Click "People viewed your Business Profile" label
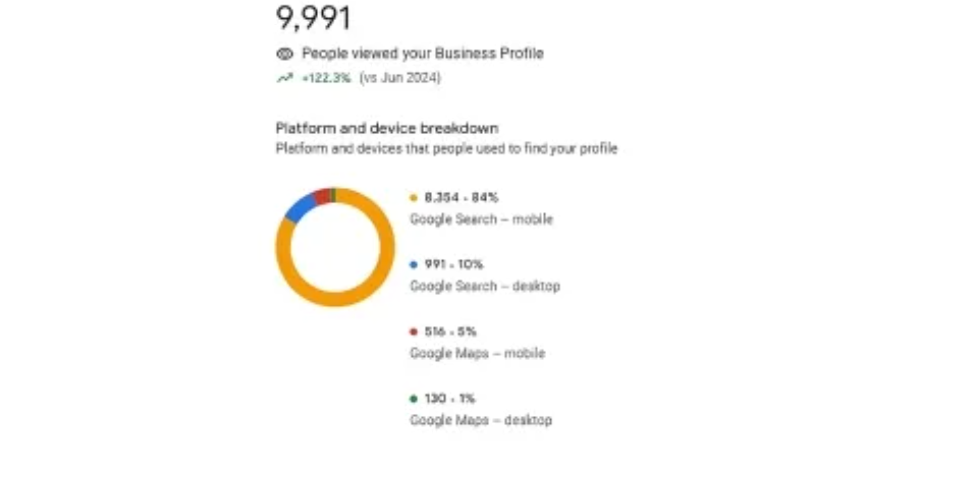The image size is (973, 488). [x=422, y=54]
